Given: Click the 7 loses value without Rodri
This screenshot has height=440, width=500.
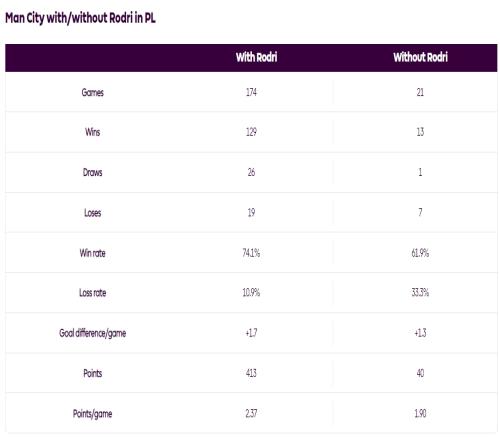Looking at the screenshot, I should pyautogui.click(x=420, y=212).
